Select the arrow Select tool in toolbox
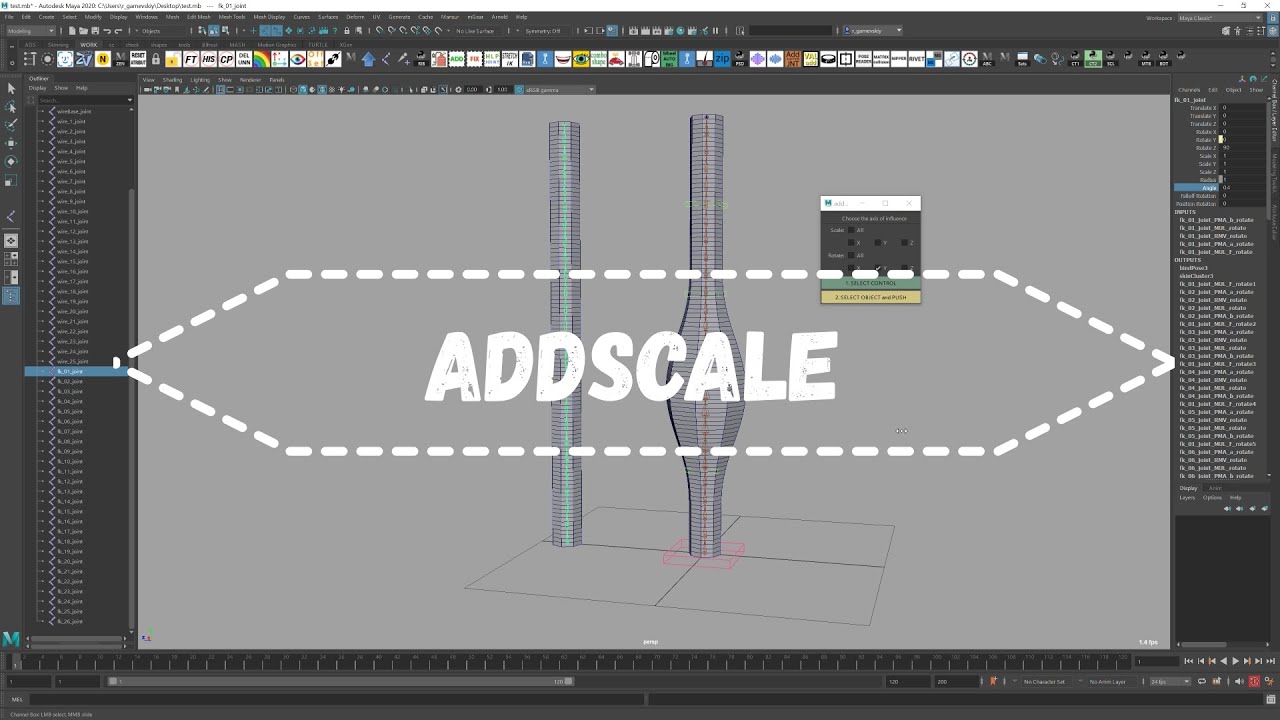This screenshot has height=720, width=1280. [11, 89]
